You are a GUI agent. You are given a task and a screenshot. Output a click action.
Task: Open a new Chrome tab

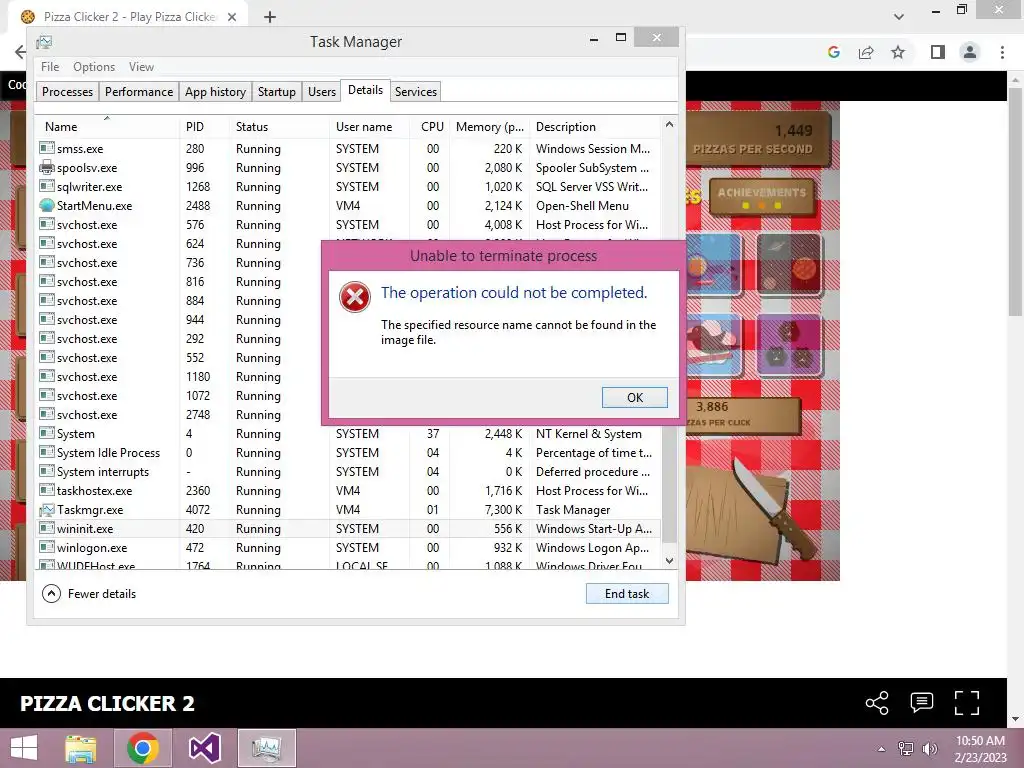(x=270, y=17)
